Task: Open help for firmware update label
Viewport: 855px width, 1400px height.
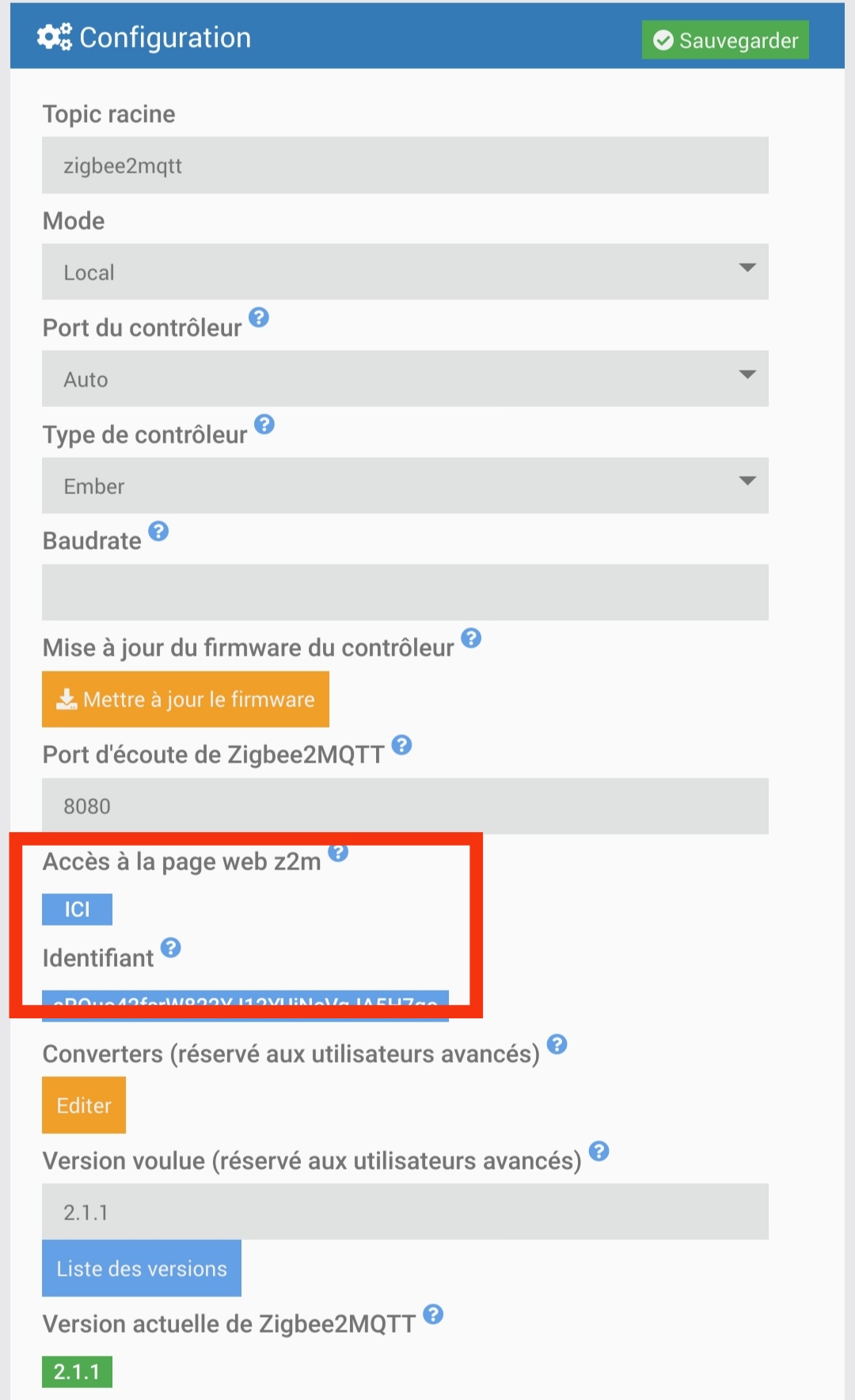Action: (x=471, y=638)
